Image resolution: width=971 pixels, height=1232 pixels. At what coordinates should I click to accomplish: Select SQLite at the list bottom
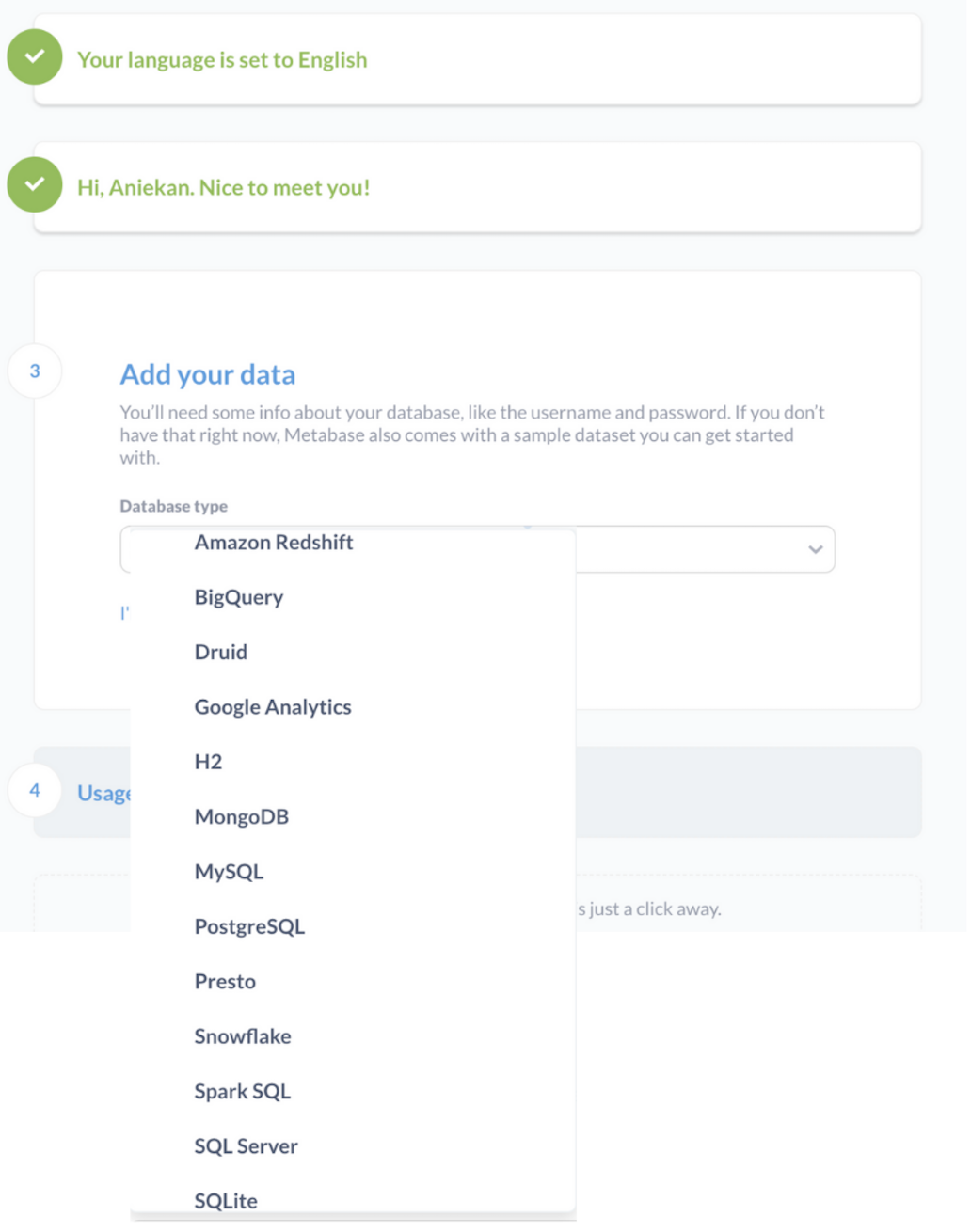[226, 1201]
